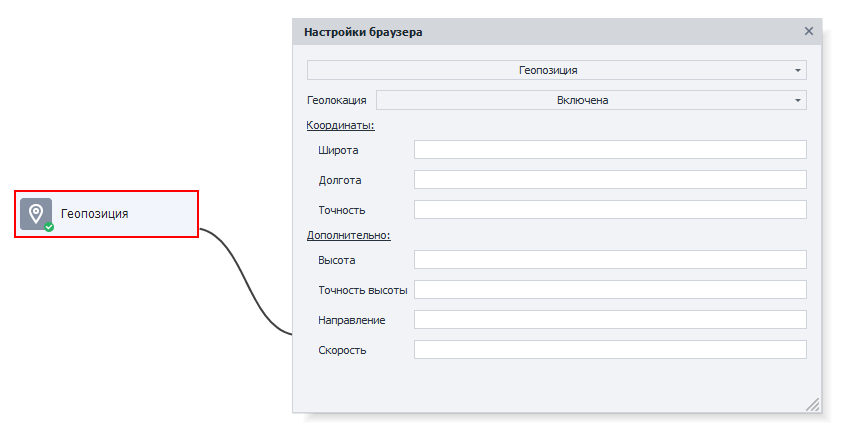This screenshot has height=445, width=854.
Task: Click the Высота input field
Action: coord(610,260)
